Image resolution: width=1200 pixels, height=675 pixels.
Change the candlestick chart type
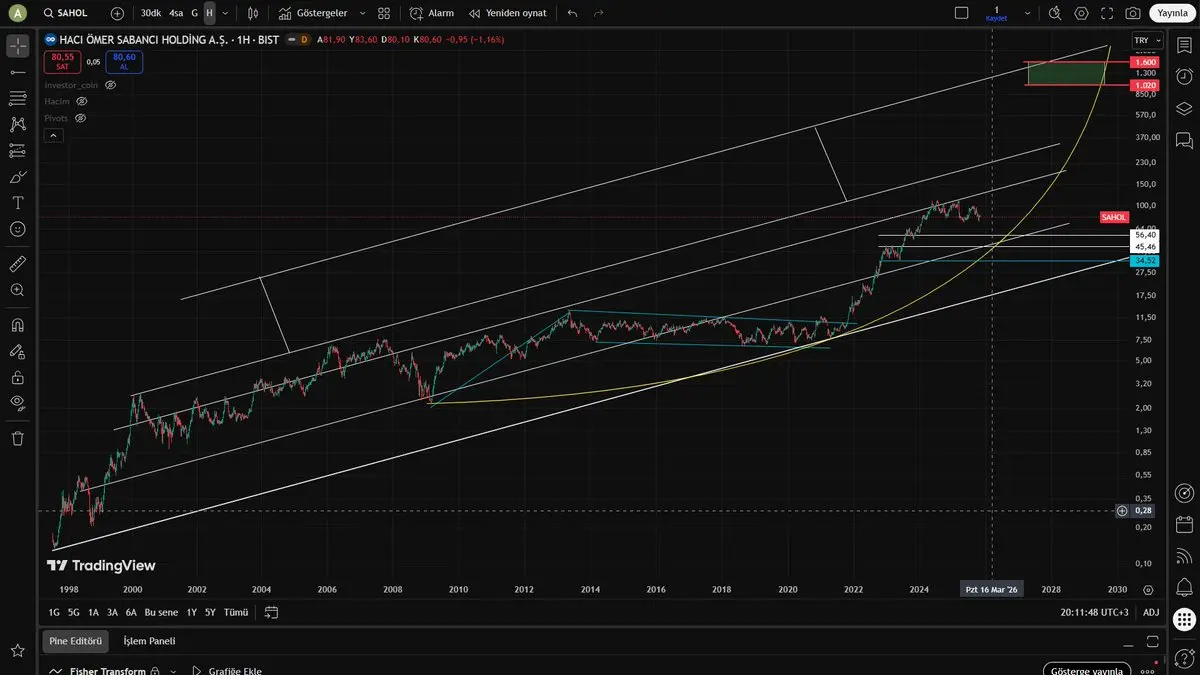click(253, 13)
